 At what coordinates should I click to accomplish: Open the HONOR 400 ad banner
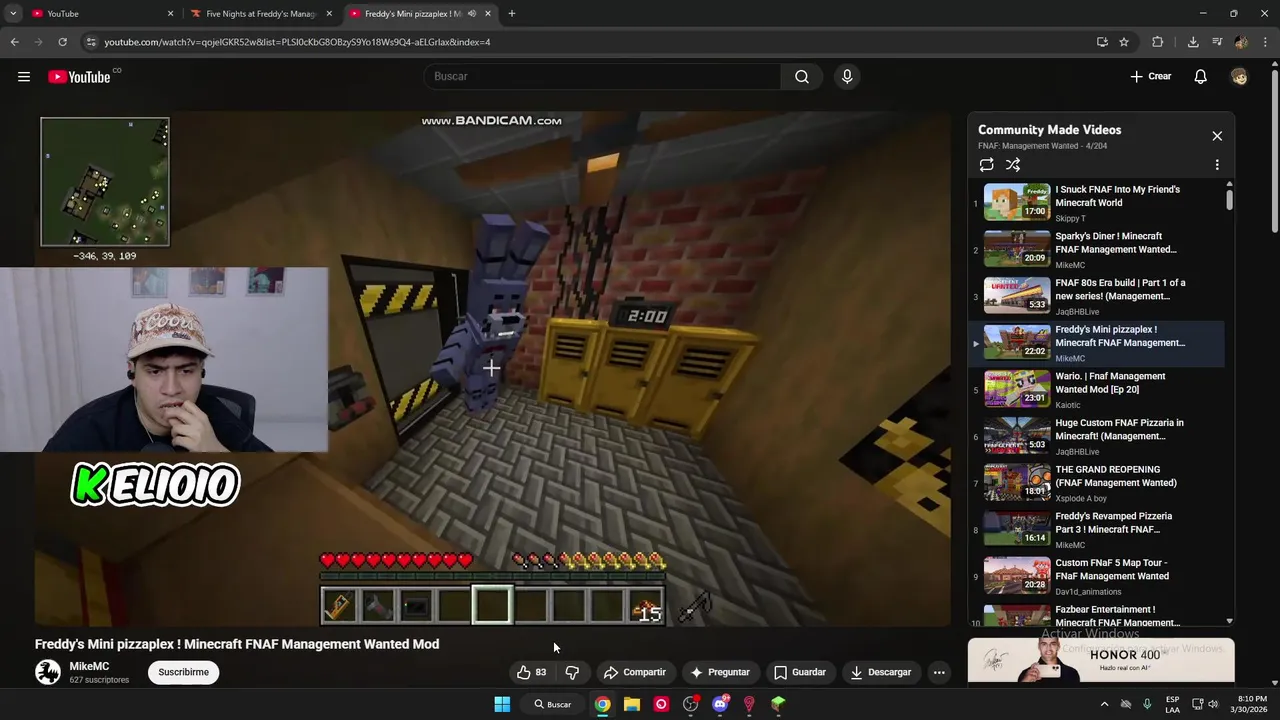pyautogui.click(x=1101, y=660)
